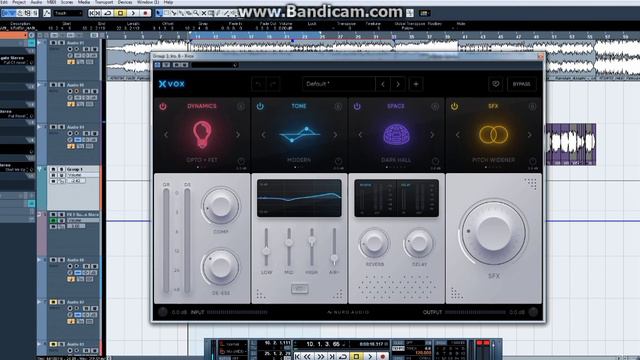Toggle the Tone module power button
Image resolution: width=640 pixels, height=360 pixels.
(x=260, y=107)
